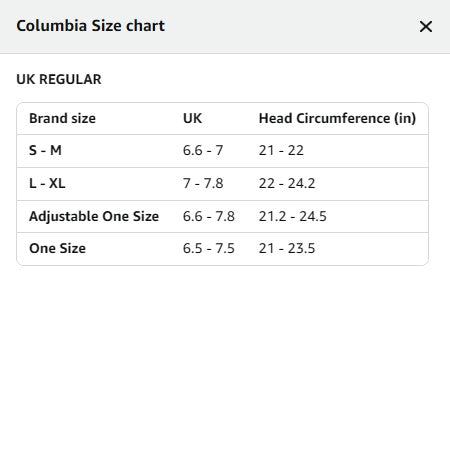This screenshot has width=450, height=467.
Task: Click head circumference 21.2 - 24.5 cell
Action: tap(293, 216)
